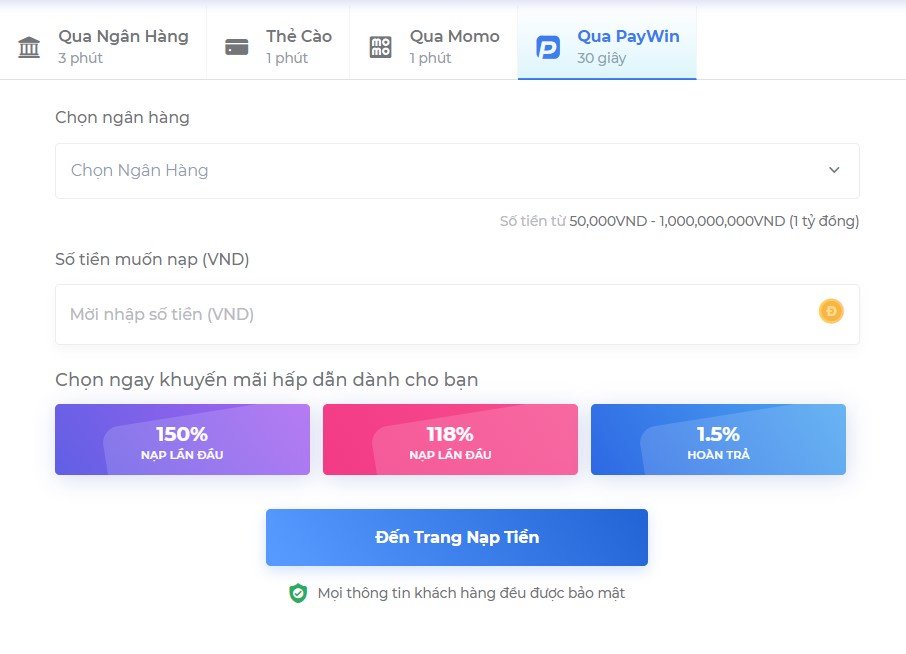This screenshot has width=906, height=654.
Task: Focus the Mời nhập số tiền input
Action: coord(457,314)
